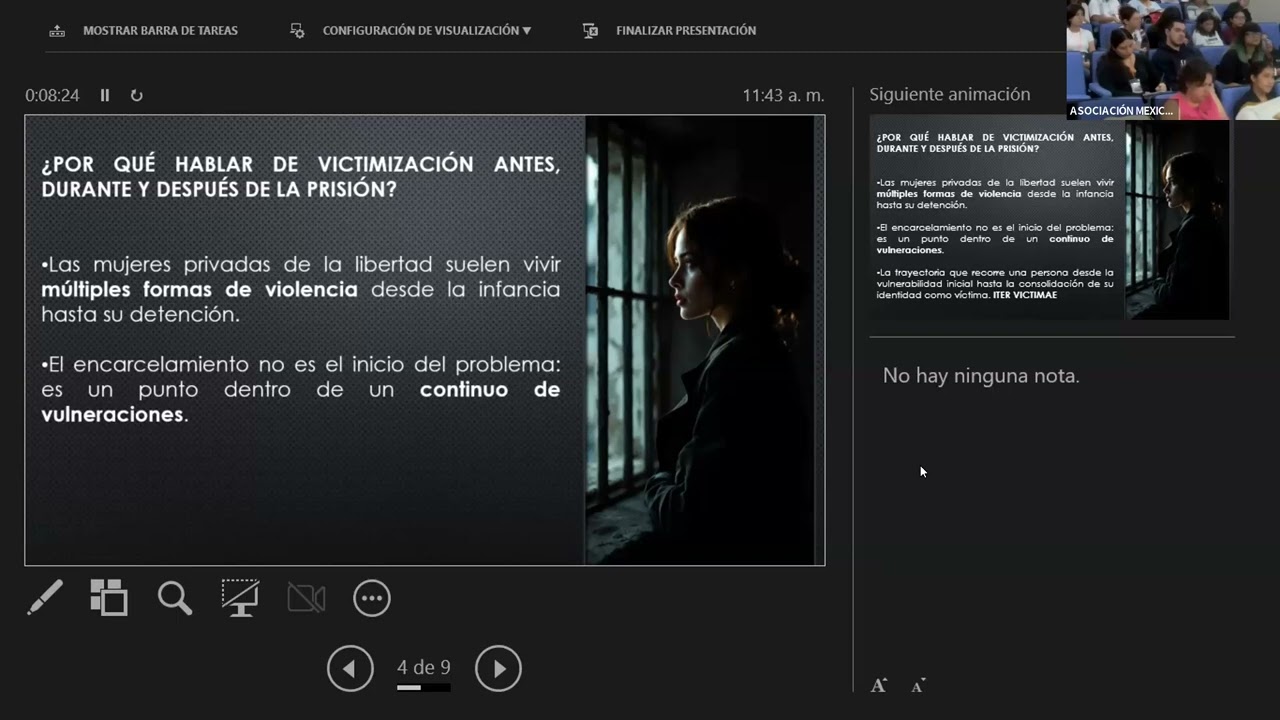Activate the zoom into slide magnifier
The height and width of the screenshot is (720, 1280).
point(175,598)
